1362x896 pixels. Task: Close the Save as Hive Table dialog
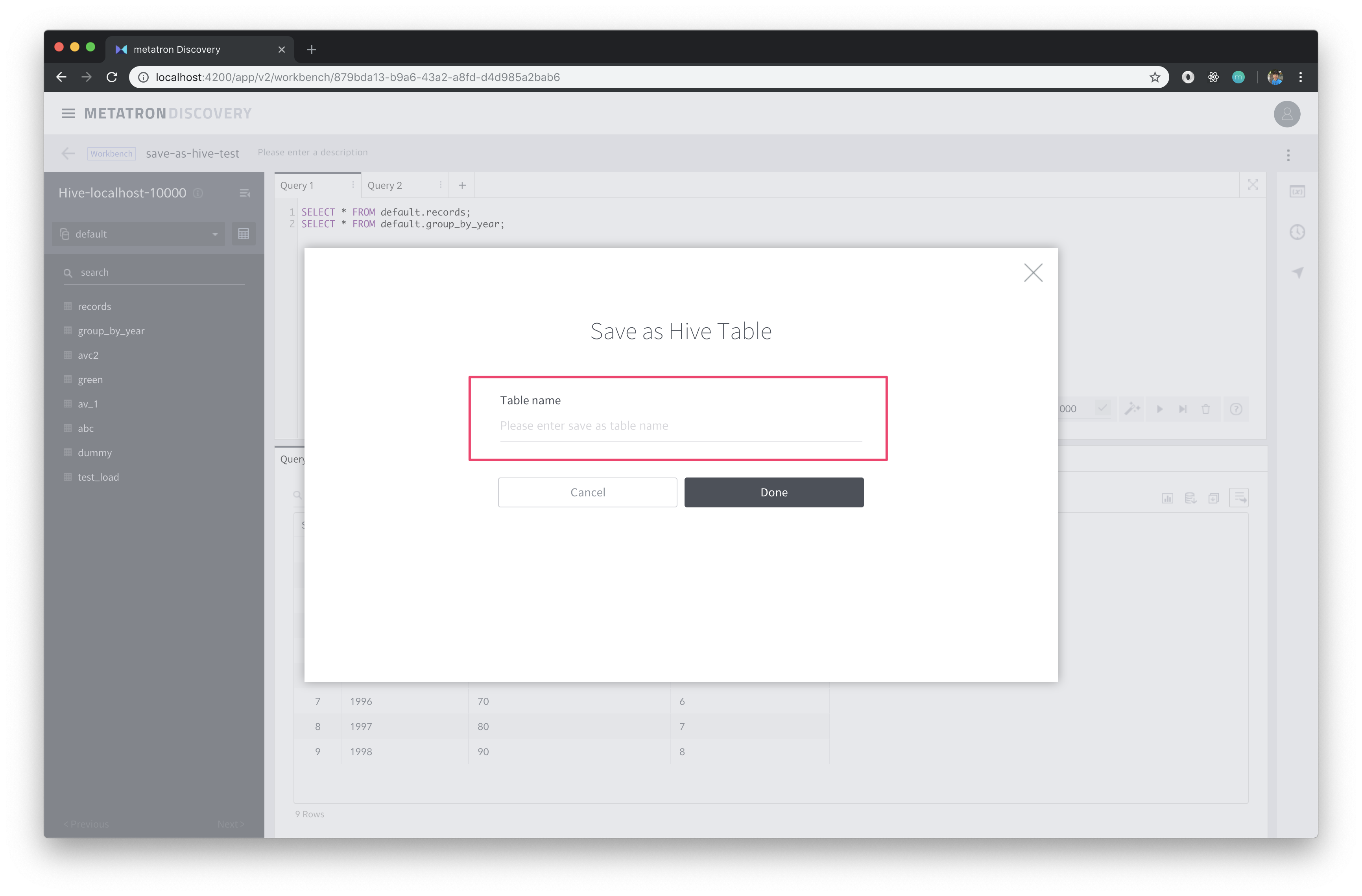pos(1033,273)
